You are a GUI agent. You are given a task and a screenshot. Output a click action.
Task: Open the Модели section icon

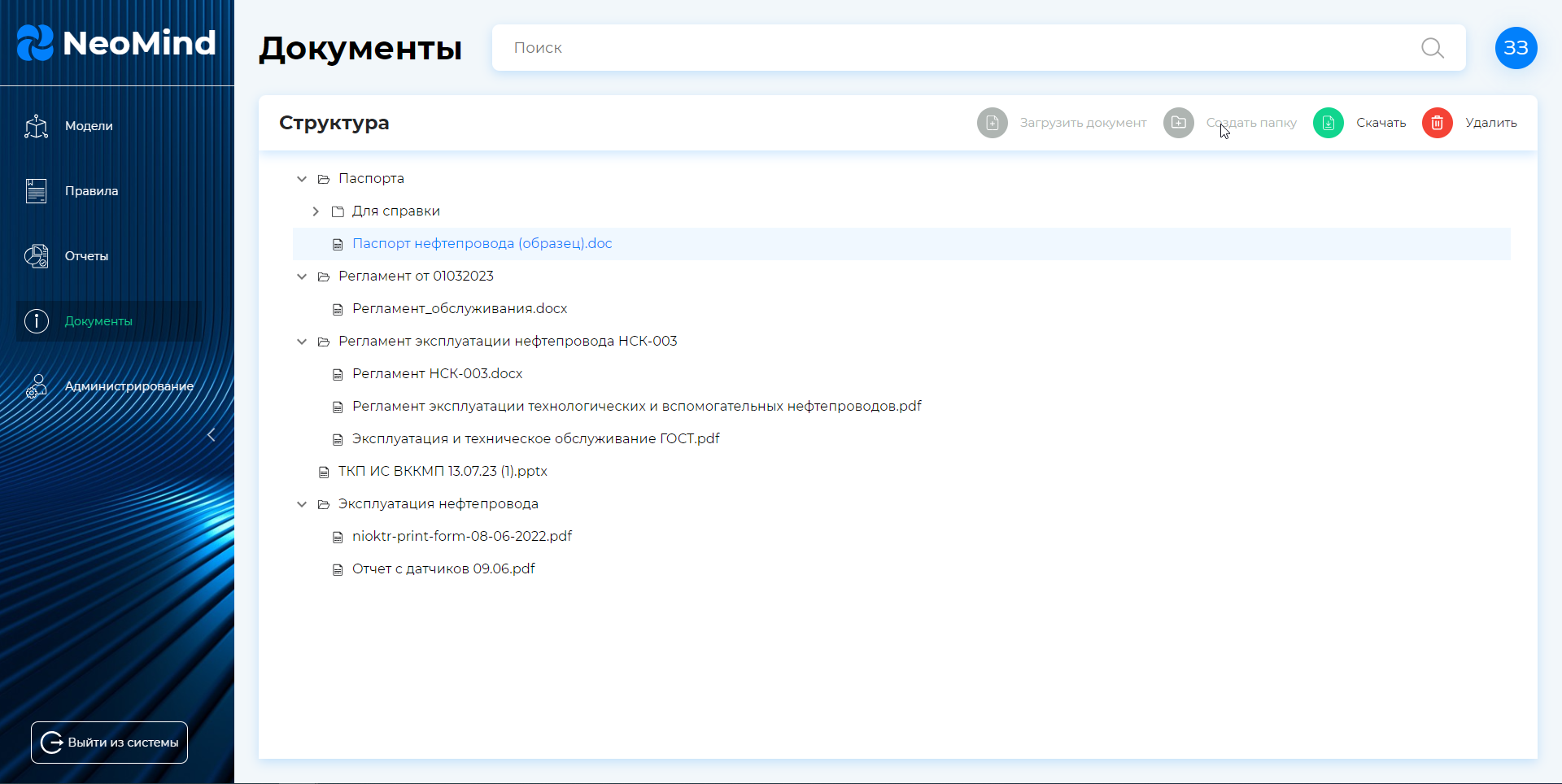click(x=37, y=126)
